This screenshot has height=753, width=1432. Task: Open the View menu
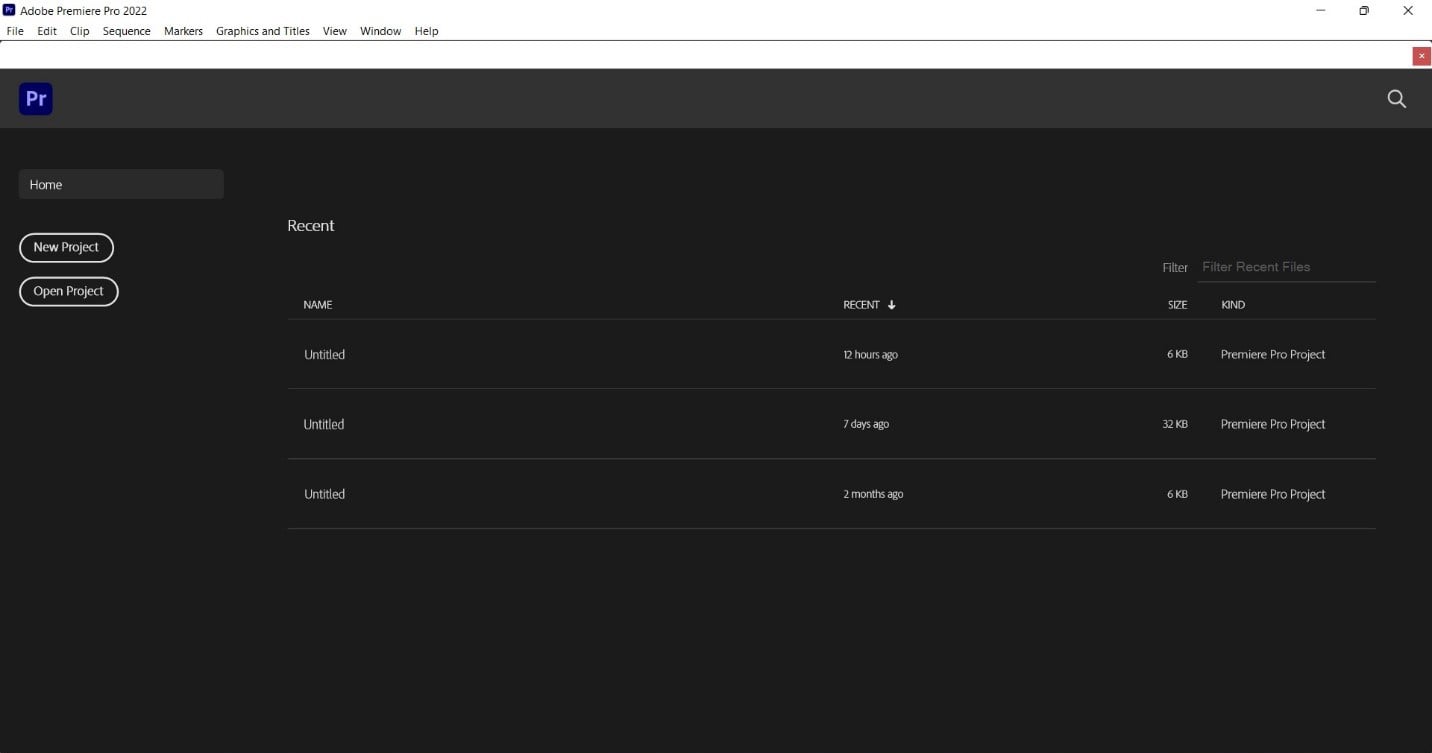pos(335,31)
